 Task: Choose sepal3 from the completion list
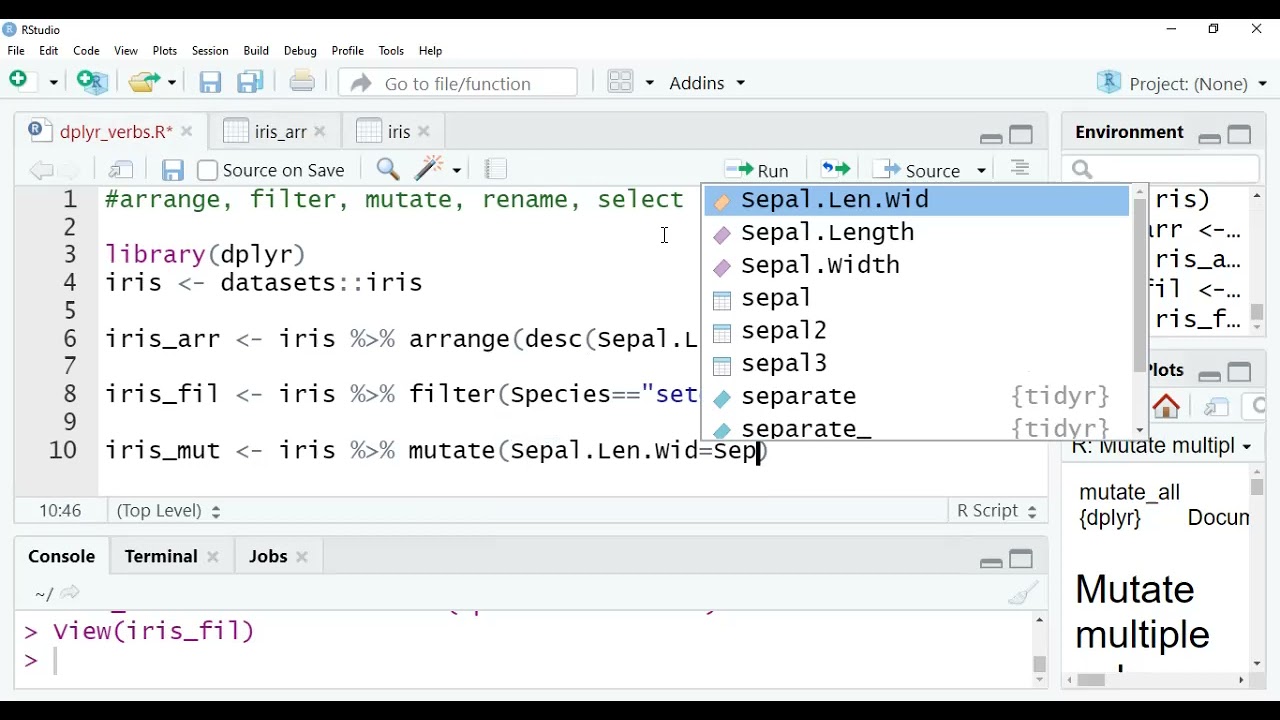[916, 364]
